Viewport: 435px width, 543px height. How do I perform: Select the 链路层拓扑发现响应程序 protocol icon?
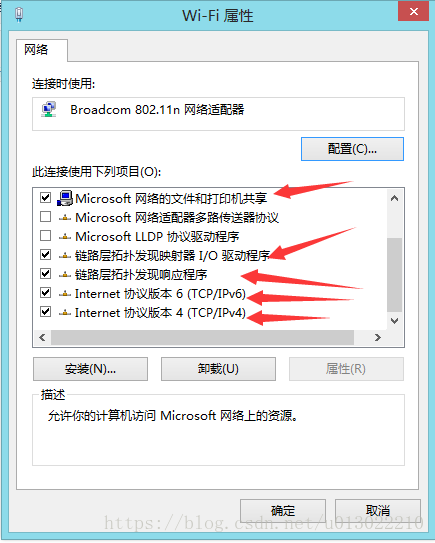[65, 275]
